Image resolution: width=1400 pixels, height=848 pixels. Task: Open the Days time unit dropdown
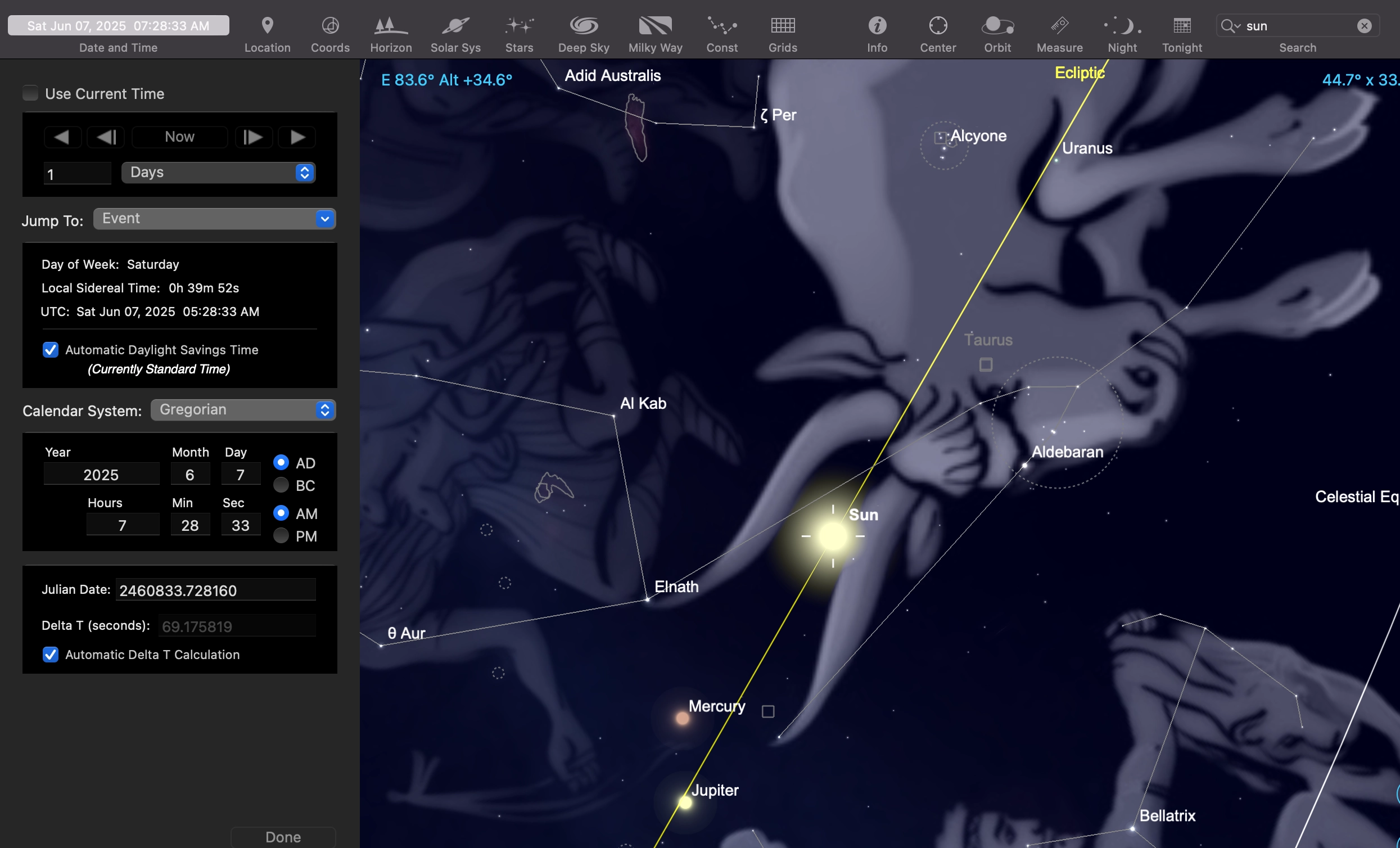(x=218, y=172)
